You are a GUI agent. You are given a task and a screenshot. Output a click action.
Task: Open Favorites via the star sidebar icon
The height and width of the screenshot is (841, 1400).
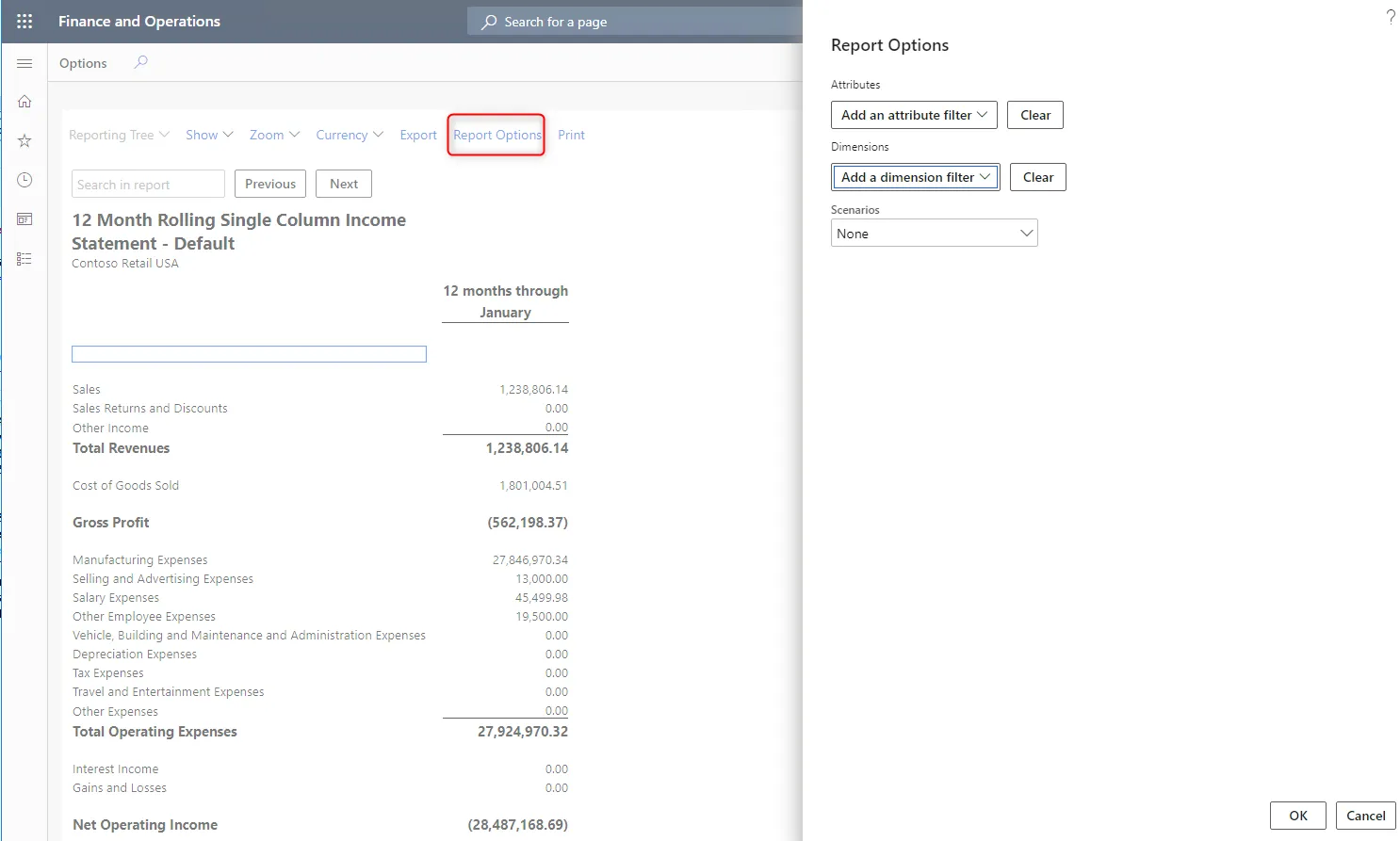(24, 140)
